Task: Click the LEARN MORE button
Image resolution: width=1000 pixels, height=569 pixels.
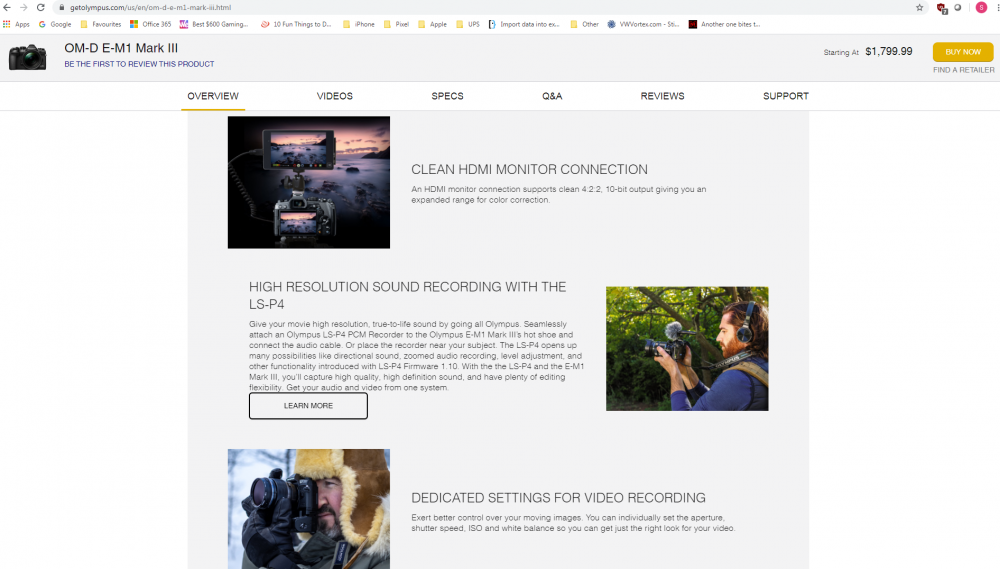Action: [308, 406]
